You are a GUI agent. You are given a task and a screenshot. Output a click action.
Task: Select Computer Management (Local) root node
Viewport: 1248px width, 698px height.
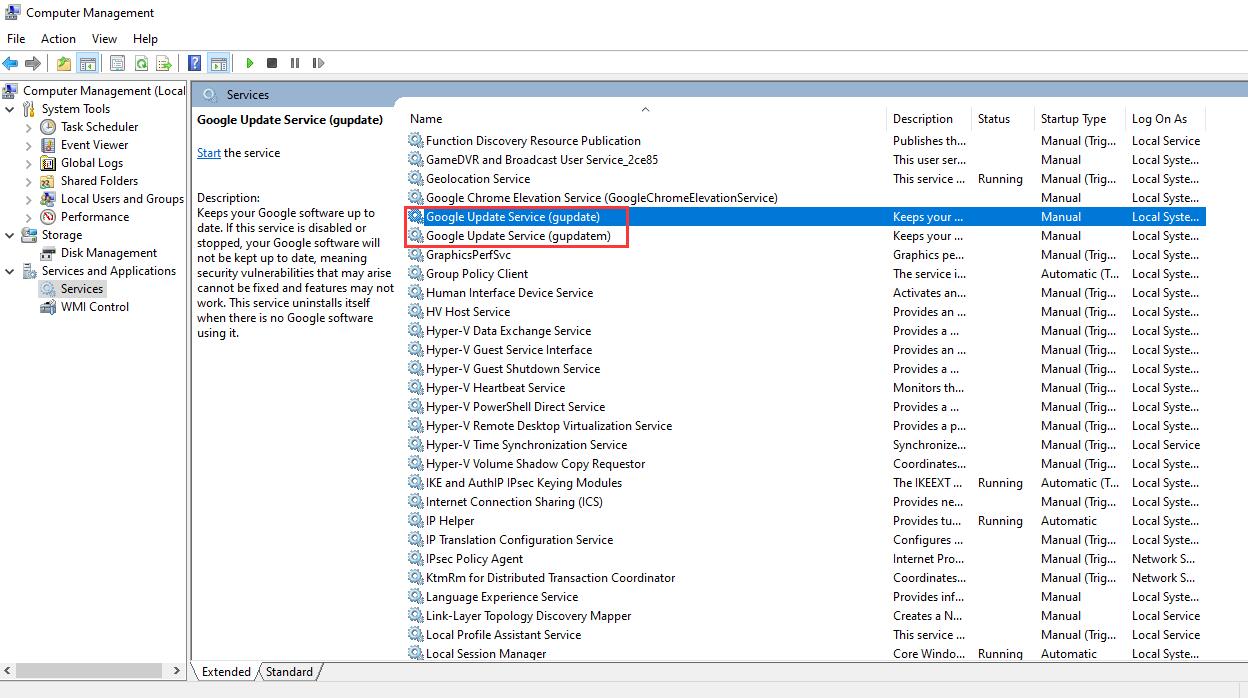pos(103,91)
